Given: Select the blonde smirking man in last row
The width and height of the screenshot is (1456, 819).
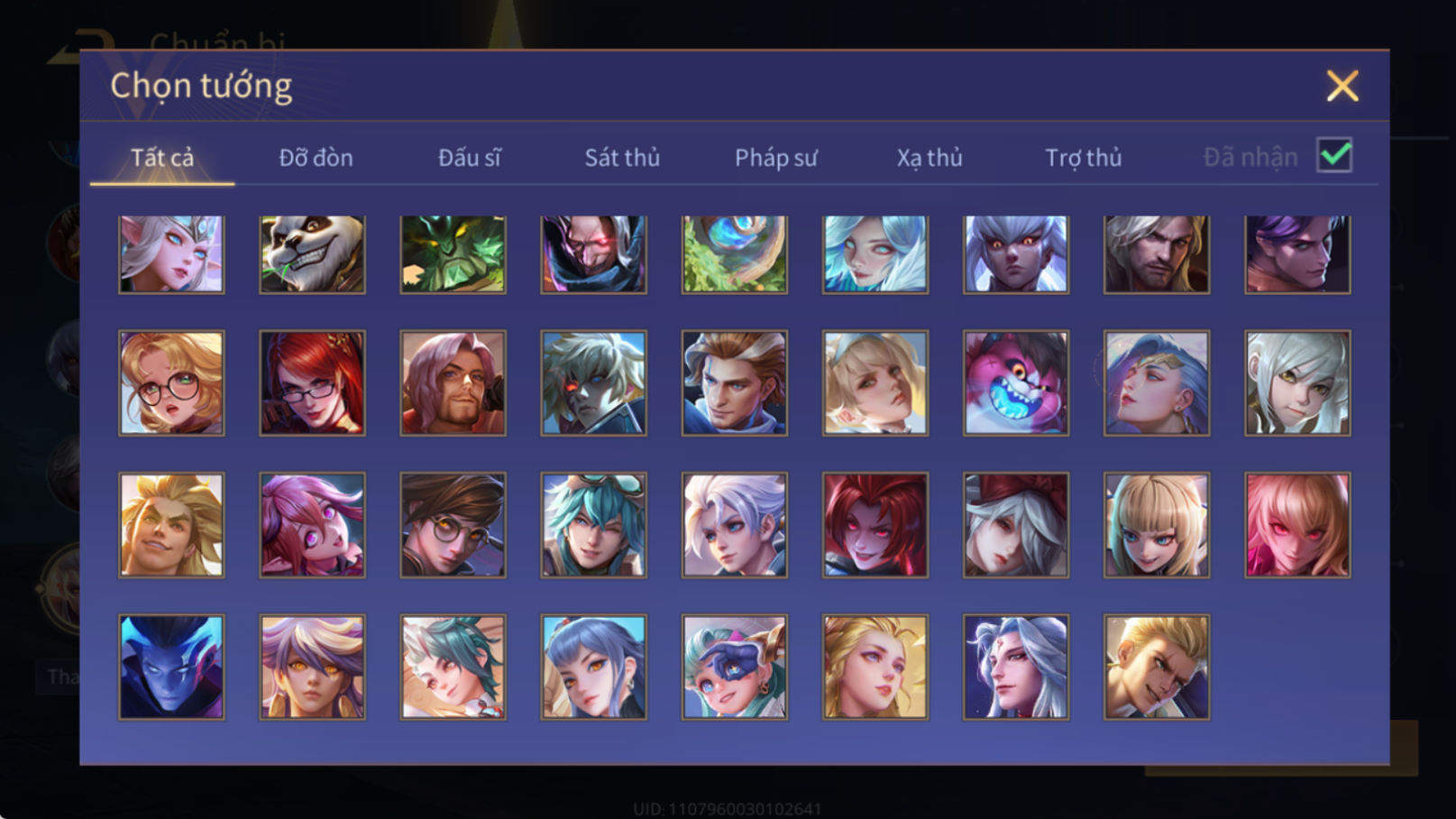Looking at the screenshot, I should point(1156,667).
